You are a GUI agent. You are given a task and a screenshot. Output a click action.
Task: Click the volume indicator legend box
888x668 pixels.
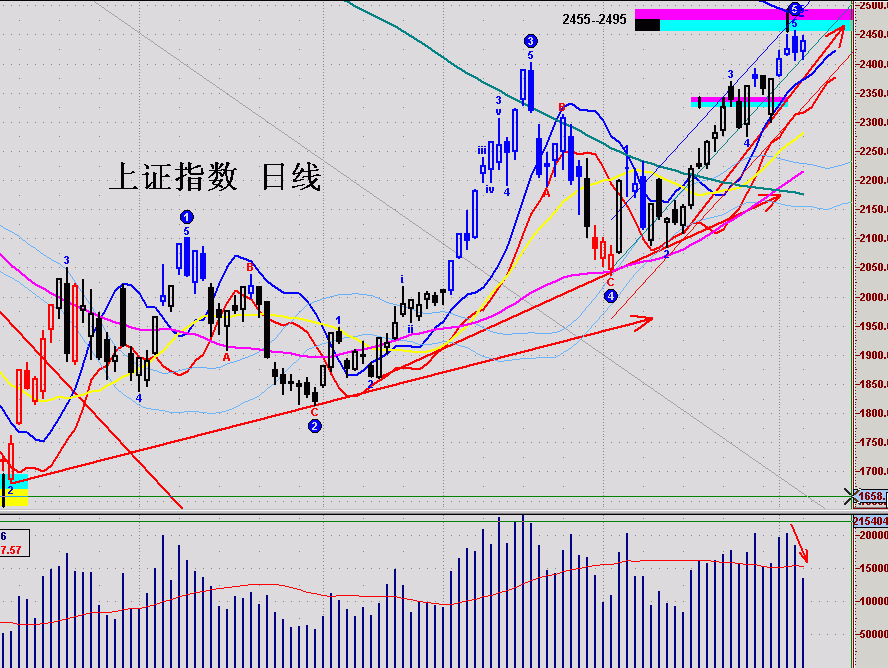(x=15, y=543)
